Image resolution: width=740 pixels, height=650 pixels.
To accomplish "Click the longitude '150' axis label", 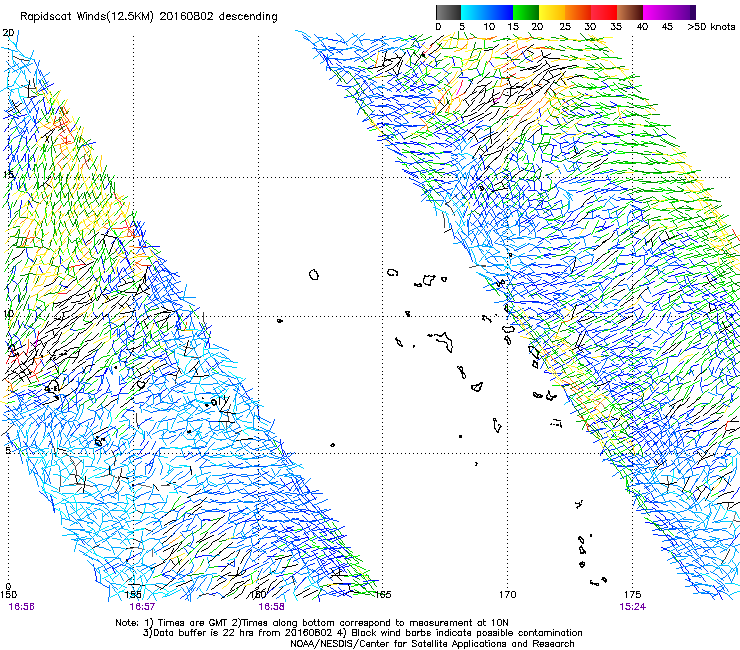I will click(8, 595).
